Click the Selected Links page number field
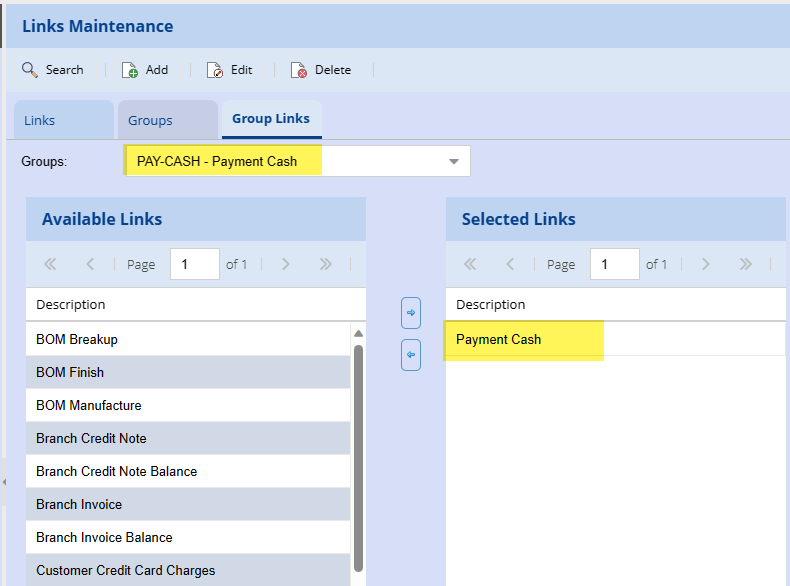Screen dimensions: 790x586 [x=614, y=265]
